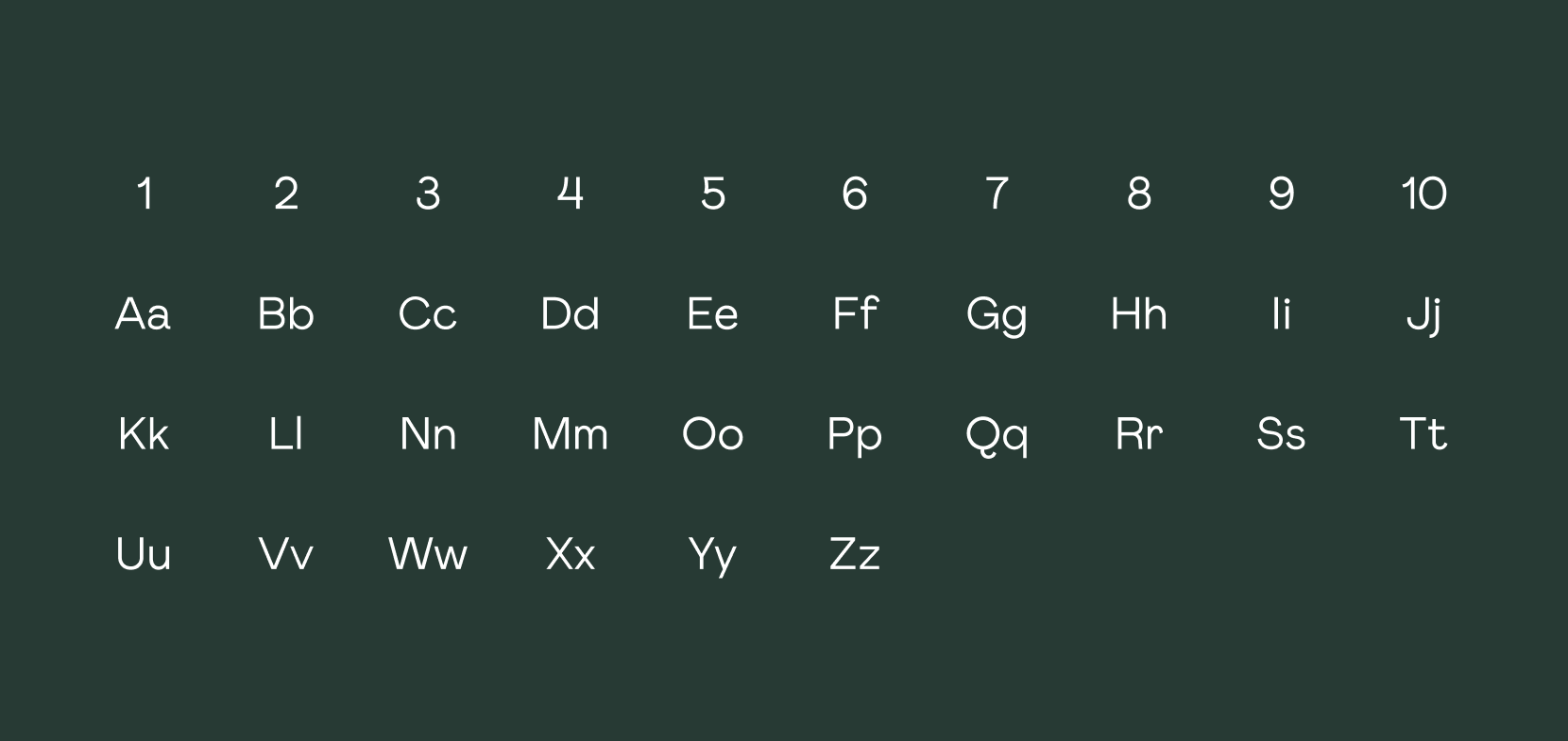Click the Aa letter pair

[x=144, y=314]
